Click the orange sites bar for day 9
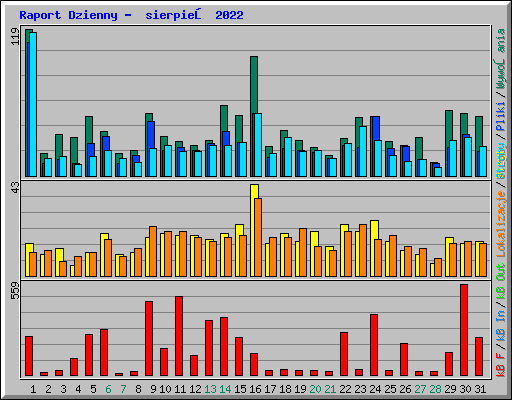Image resolution: width=512 pixels, height=400 pixels. [153, 251]
